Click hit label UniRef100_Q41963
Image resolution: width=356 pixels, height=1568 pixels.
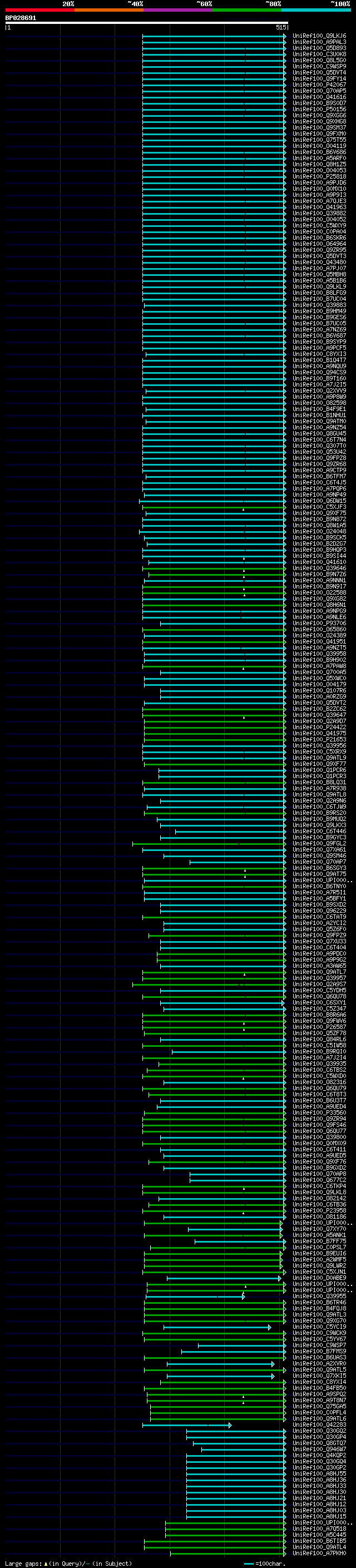[x=319, y=207]
